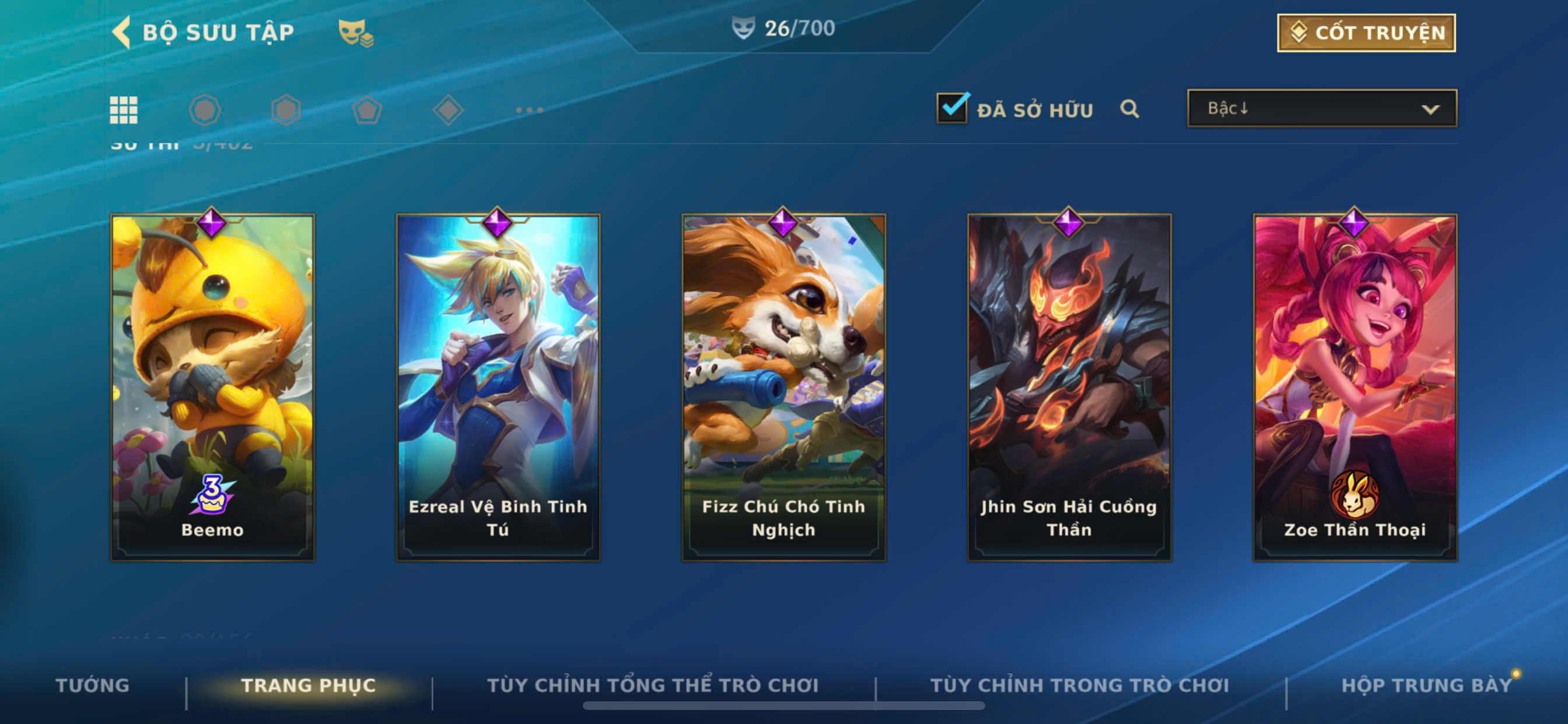Select the Beemo skin card
Image resolution: width=1568 pixels, height=724 pixels.
[x=212, y=387]
